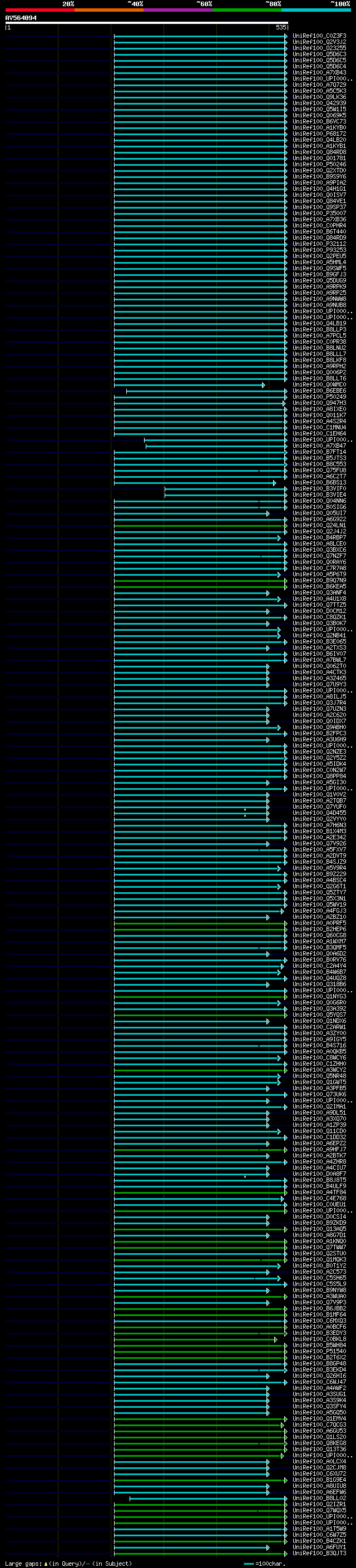
Task: Click the UniRef100_C1MNU4 label
Action: point(319,427)
